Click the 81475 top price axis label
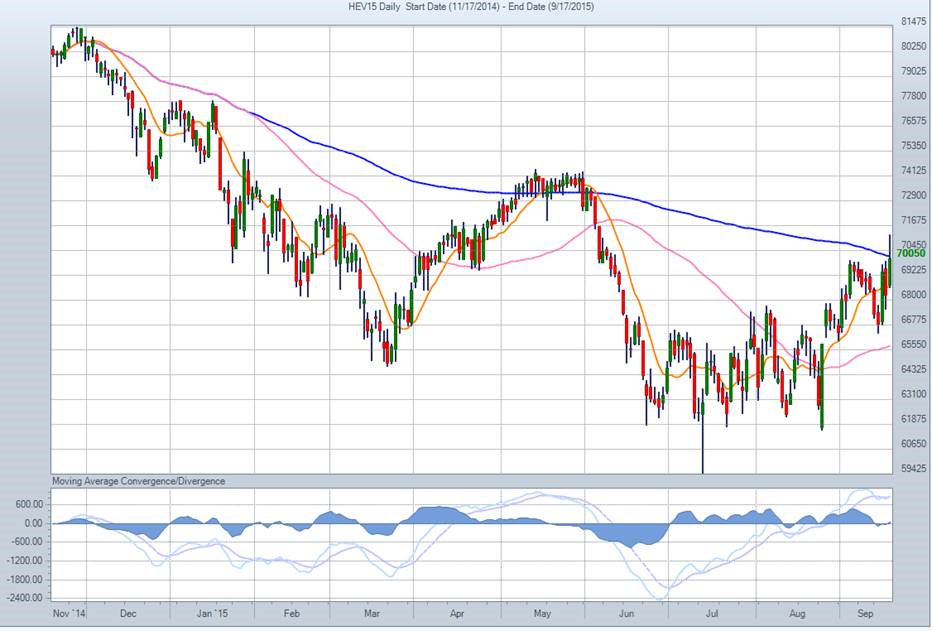Screen dimensions: 932x631 912,21
